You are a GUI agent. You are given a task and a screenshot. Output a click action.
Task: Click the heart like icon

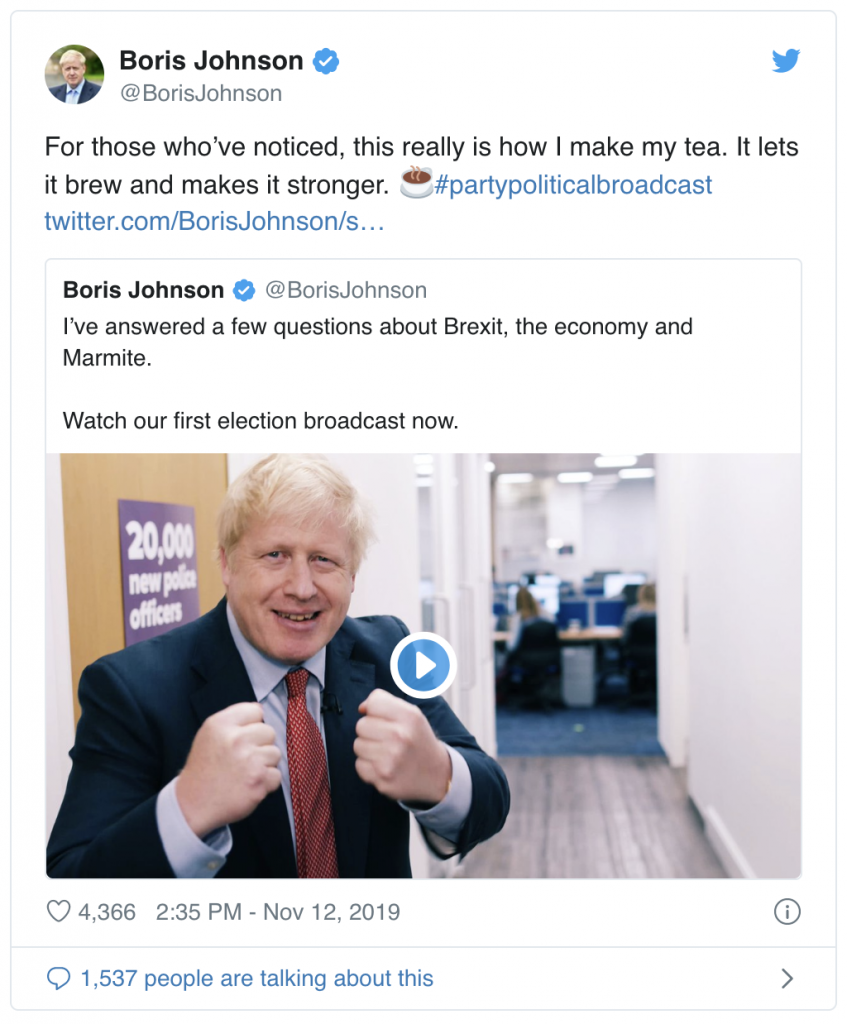coord(58,911)
